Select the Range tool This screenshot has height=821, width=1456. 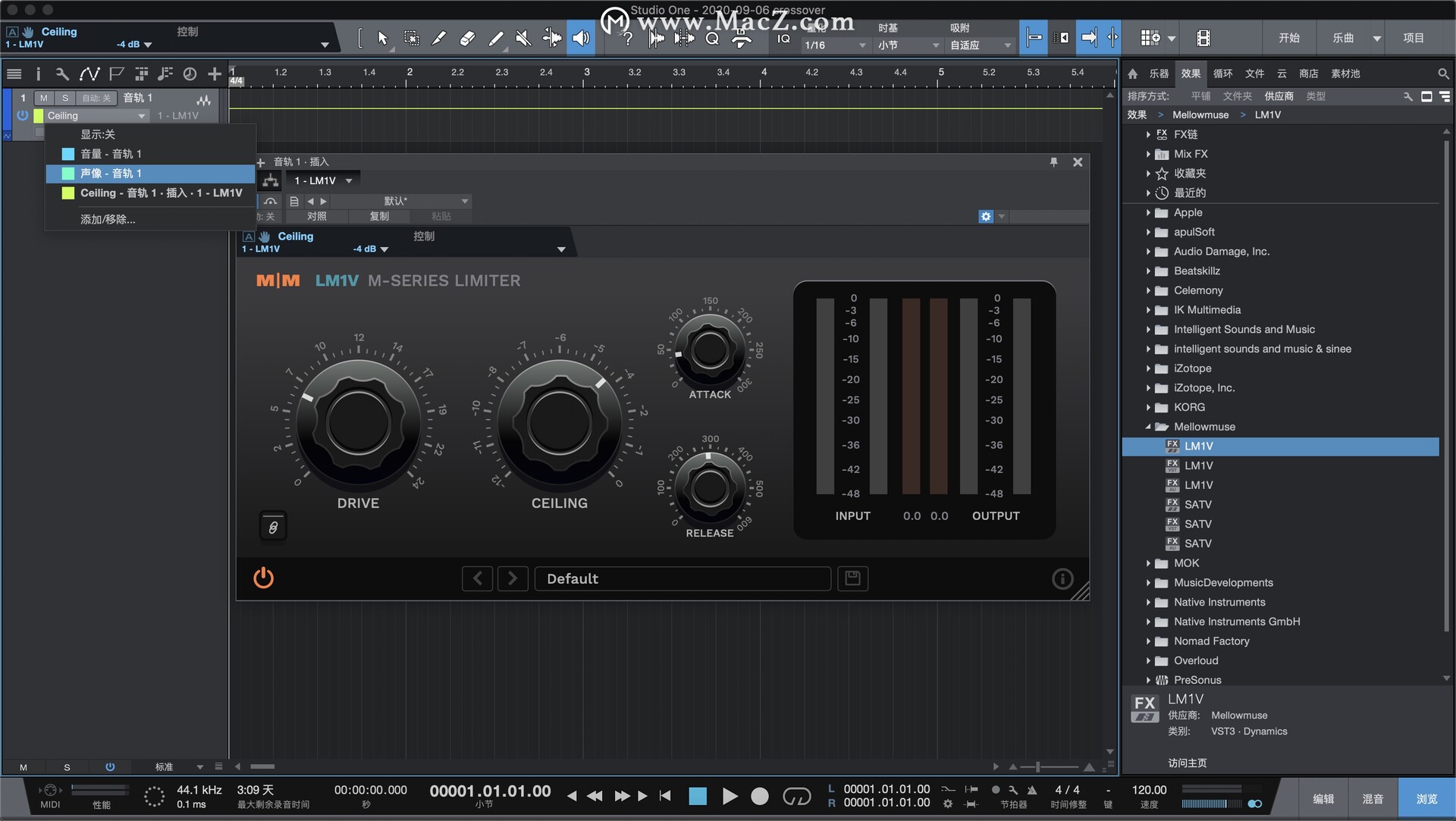pos(411,38)
